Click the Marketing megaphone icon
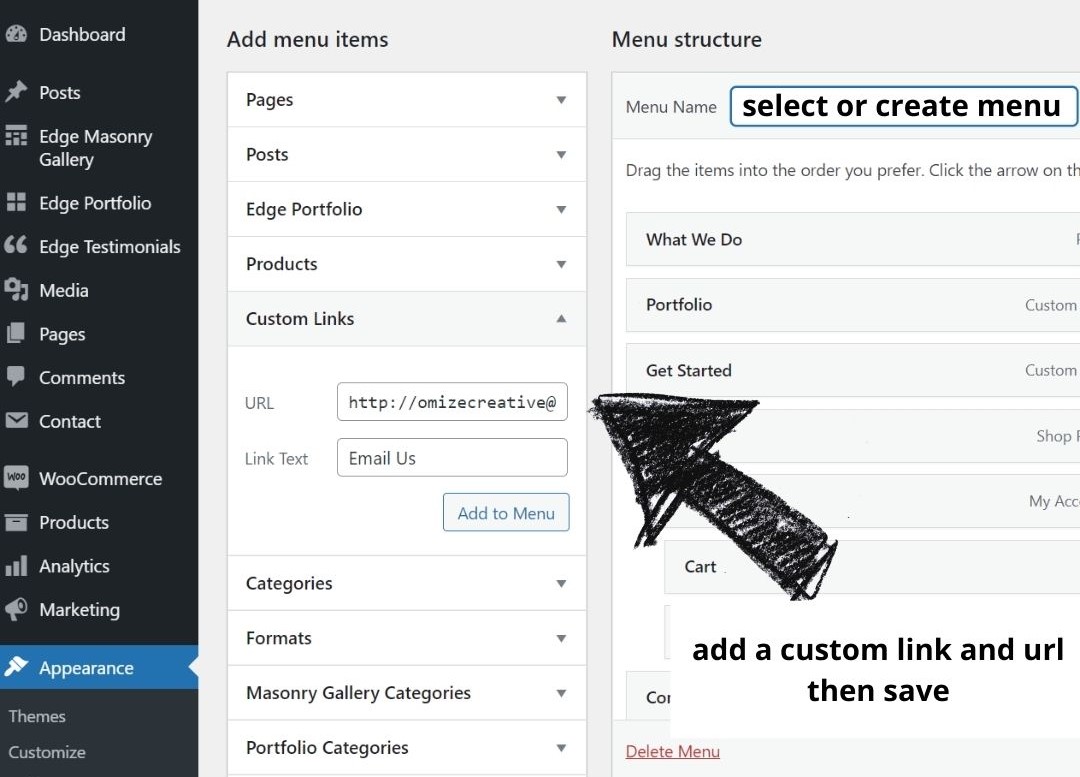This screenshot has height=777, width=1080. [17, 609]
